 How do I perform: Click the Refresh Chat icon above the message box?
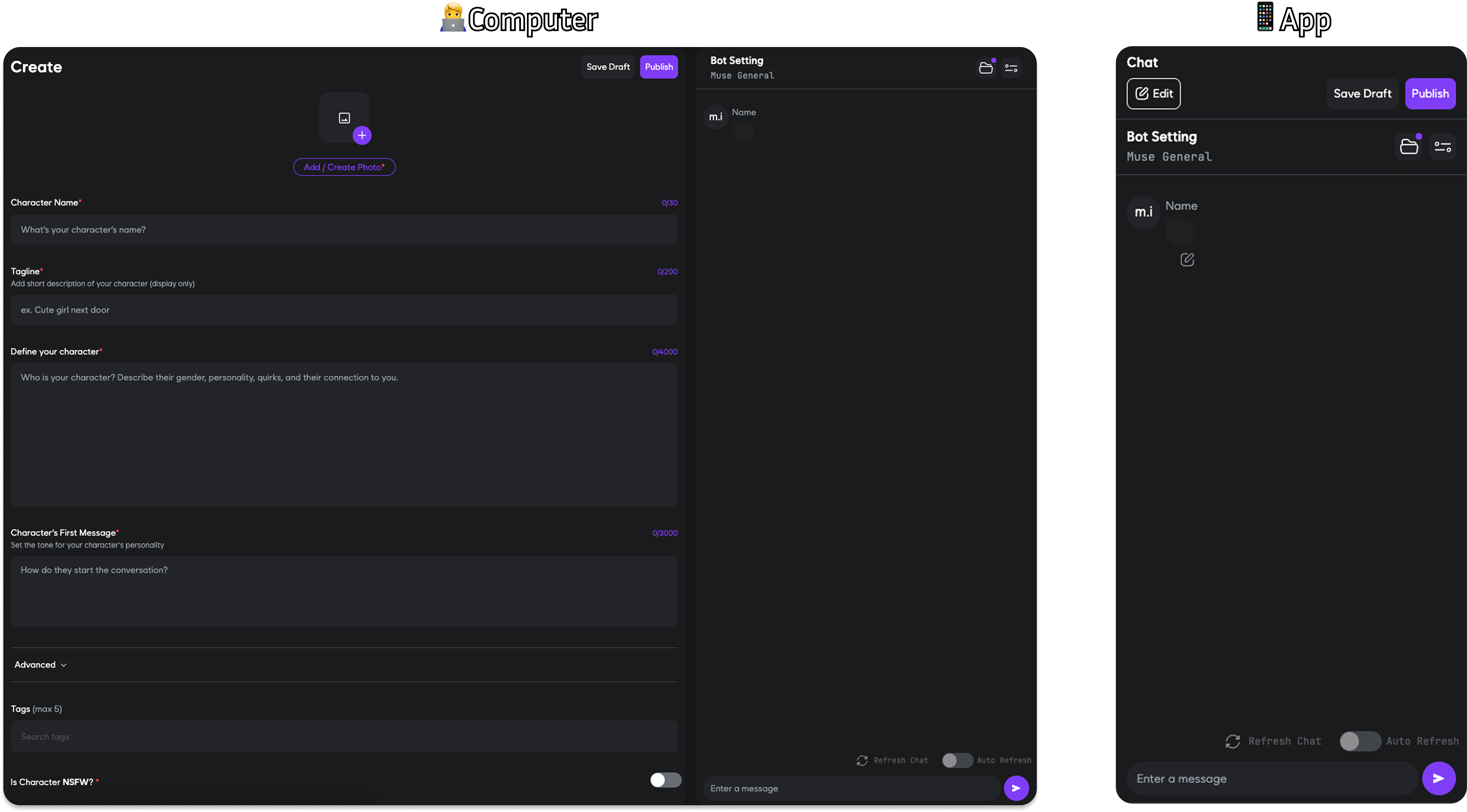click(x=862, y=760)
